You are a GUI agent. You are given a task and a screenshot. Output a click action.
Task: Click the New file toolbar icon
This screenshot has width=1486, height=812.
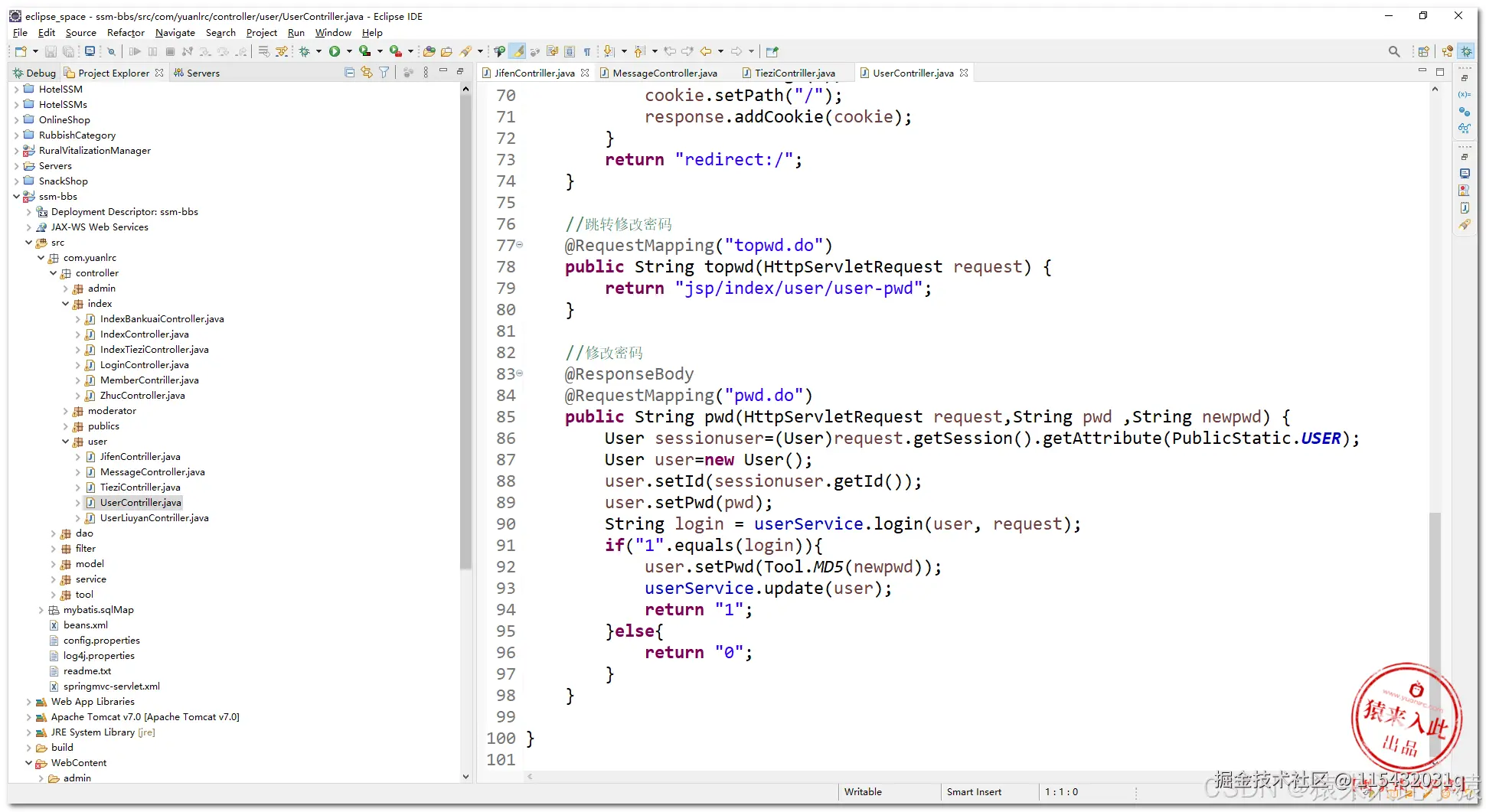click(x=21, y=51)
